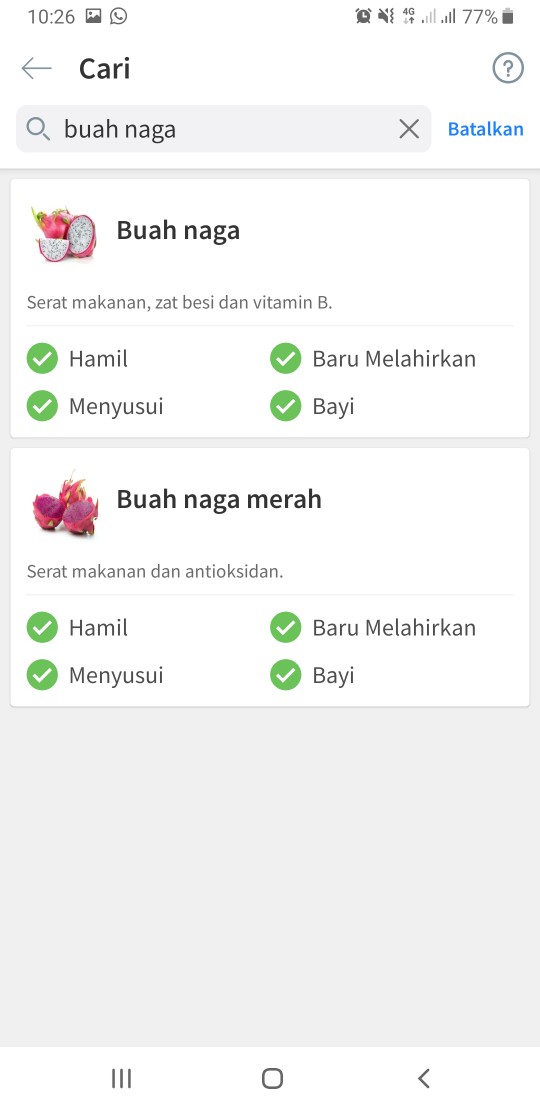Clear the search text with X icon
540x1110 pixels.
[409, 129]
